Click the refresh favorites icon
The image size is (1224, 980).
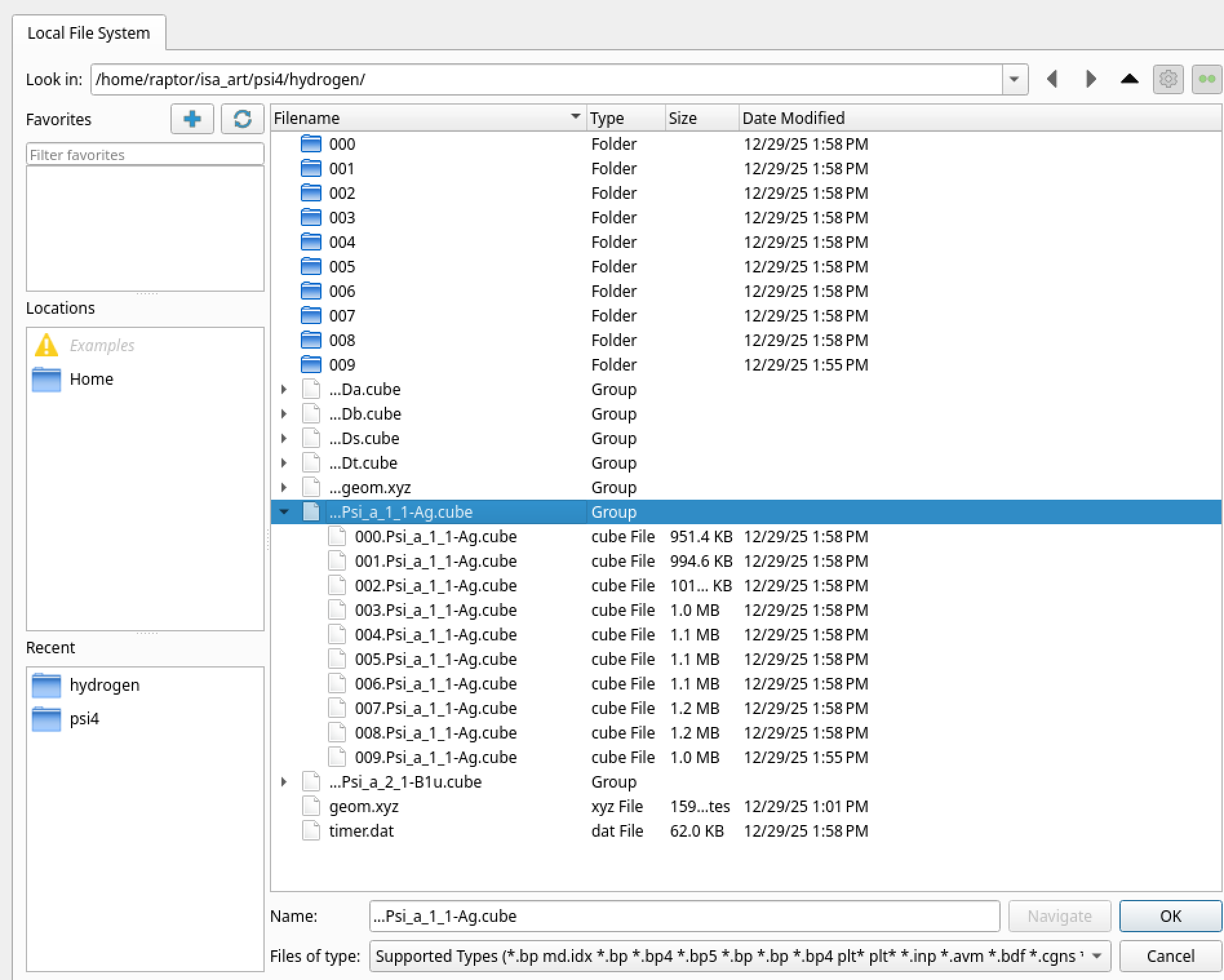point(242,119)
